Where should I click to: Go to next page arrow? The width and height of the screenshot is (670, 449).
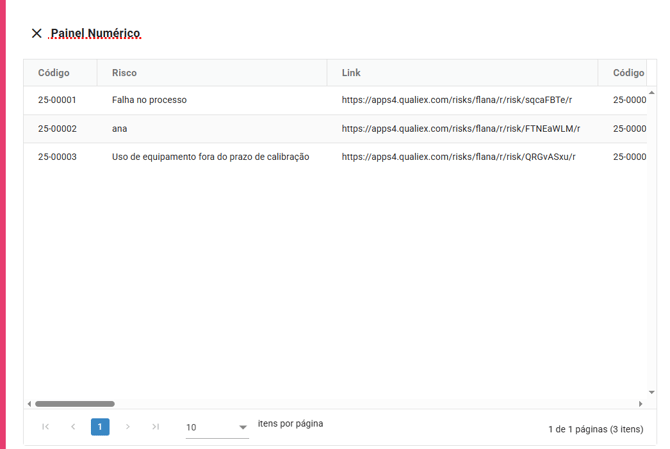[128, 427]
